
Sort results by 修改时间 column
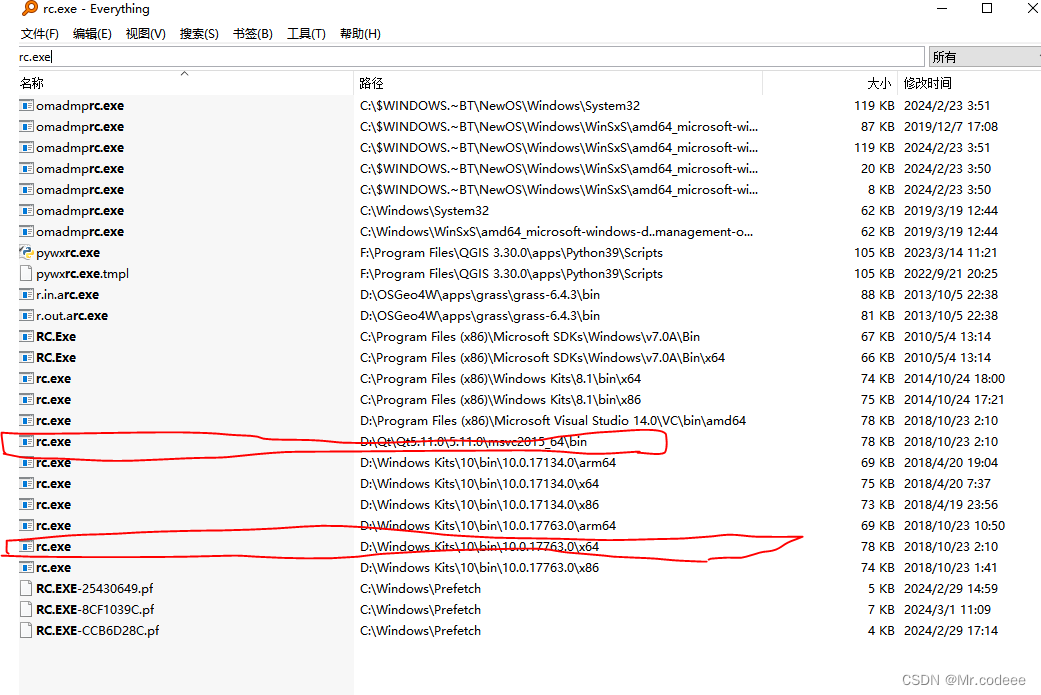pyautogui.click(x=928, y=84)
